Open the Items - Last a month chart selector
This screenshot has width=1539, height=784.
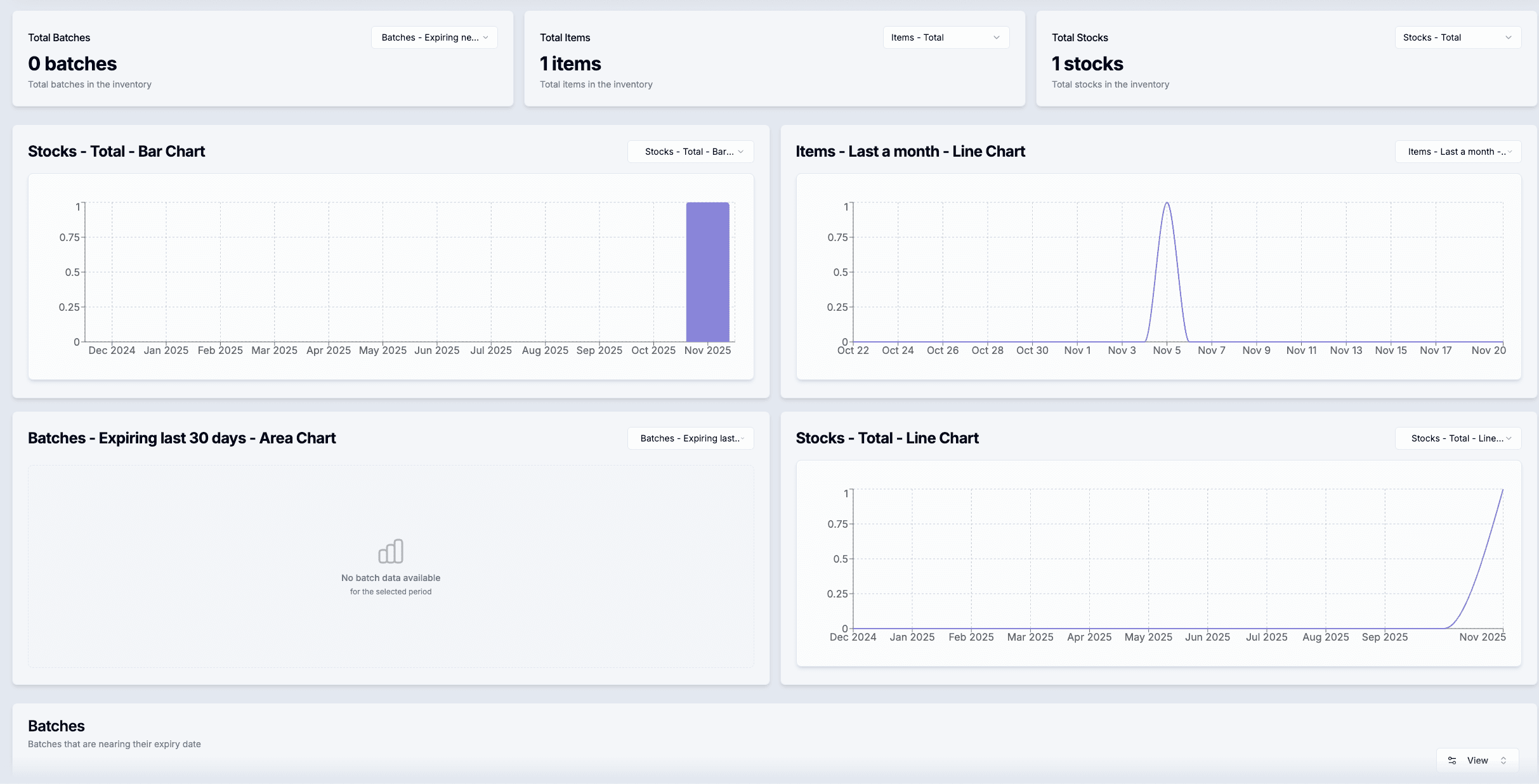click(1458, 152)
